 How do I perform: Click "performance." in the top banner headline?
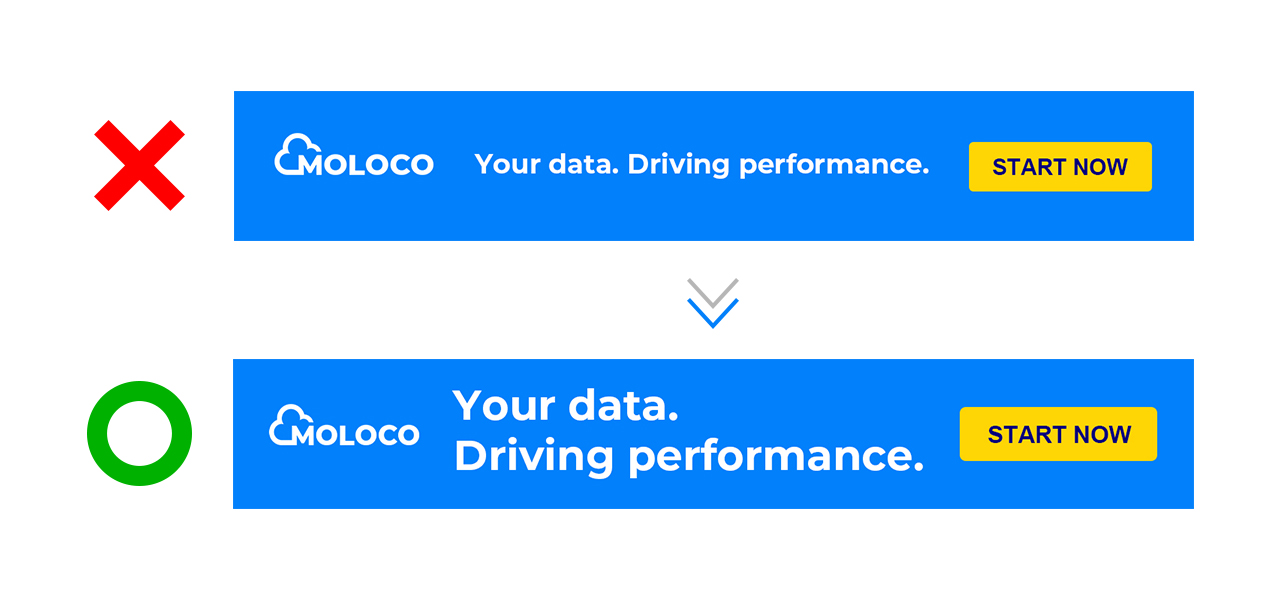834,165
